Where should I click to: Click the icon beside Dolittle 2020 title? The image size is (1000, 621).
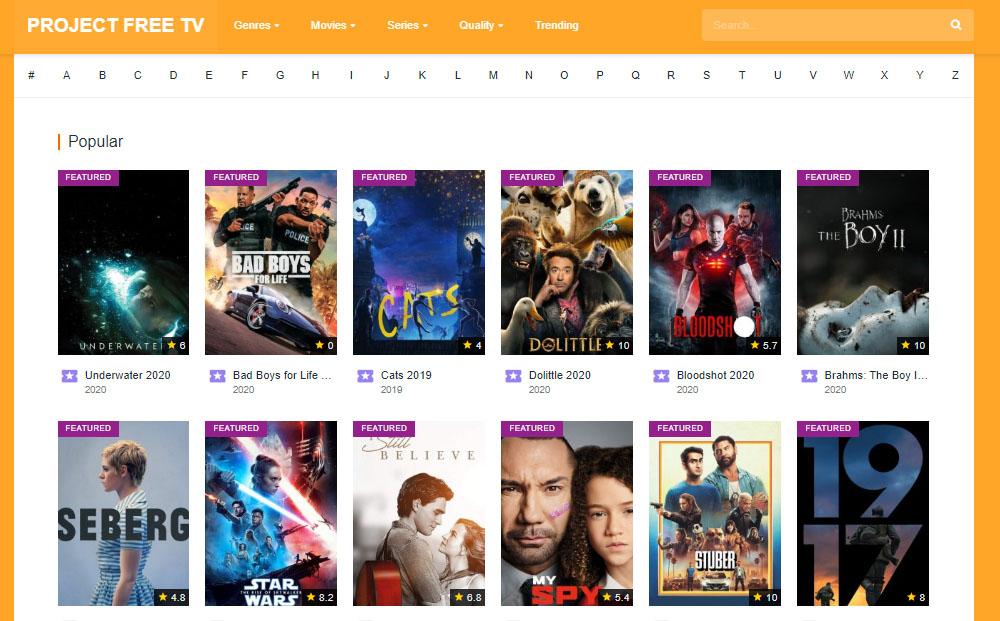[513, 376]
